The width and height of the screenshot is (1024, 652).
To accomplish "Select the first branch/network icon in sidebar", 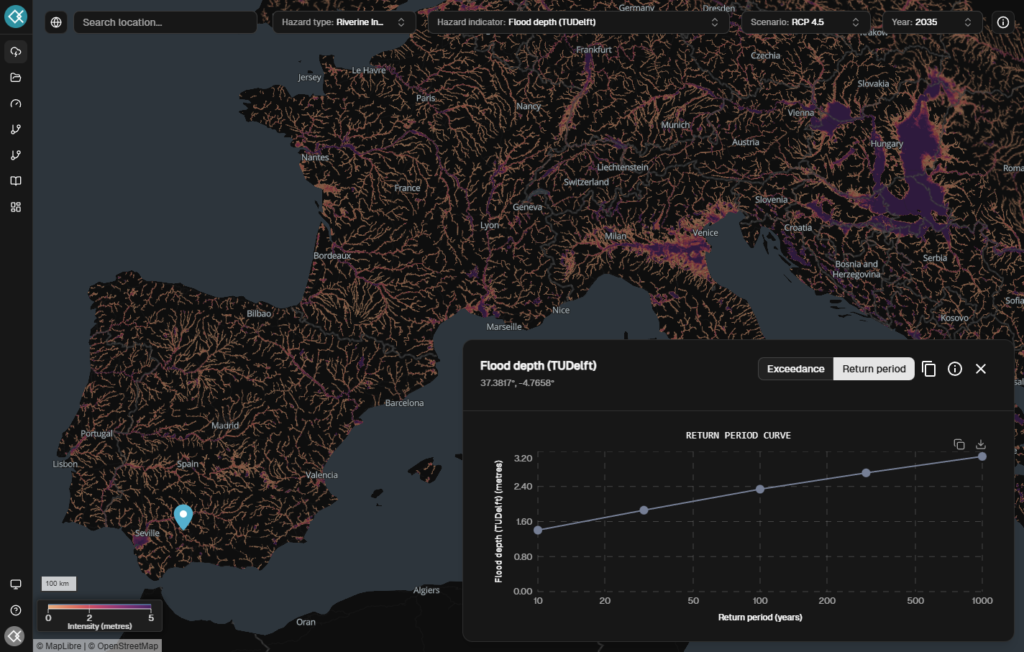I will pyautogui.click(x=14, y=128).
